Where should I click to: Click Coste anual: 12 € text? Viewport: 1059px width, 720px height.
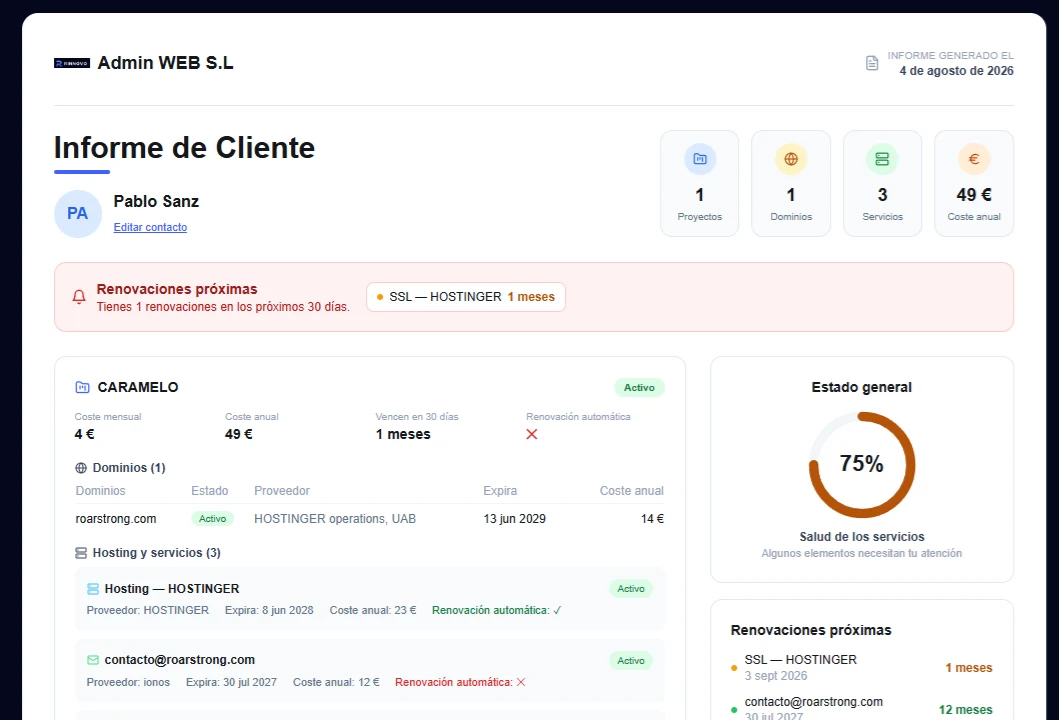point(336,682)
